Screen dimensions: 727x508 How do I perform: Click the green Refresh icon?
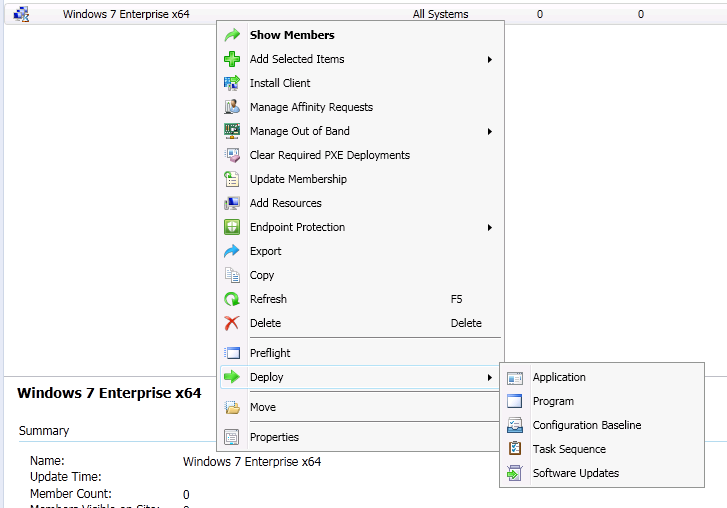(x=232, y=299)
